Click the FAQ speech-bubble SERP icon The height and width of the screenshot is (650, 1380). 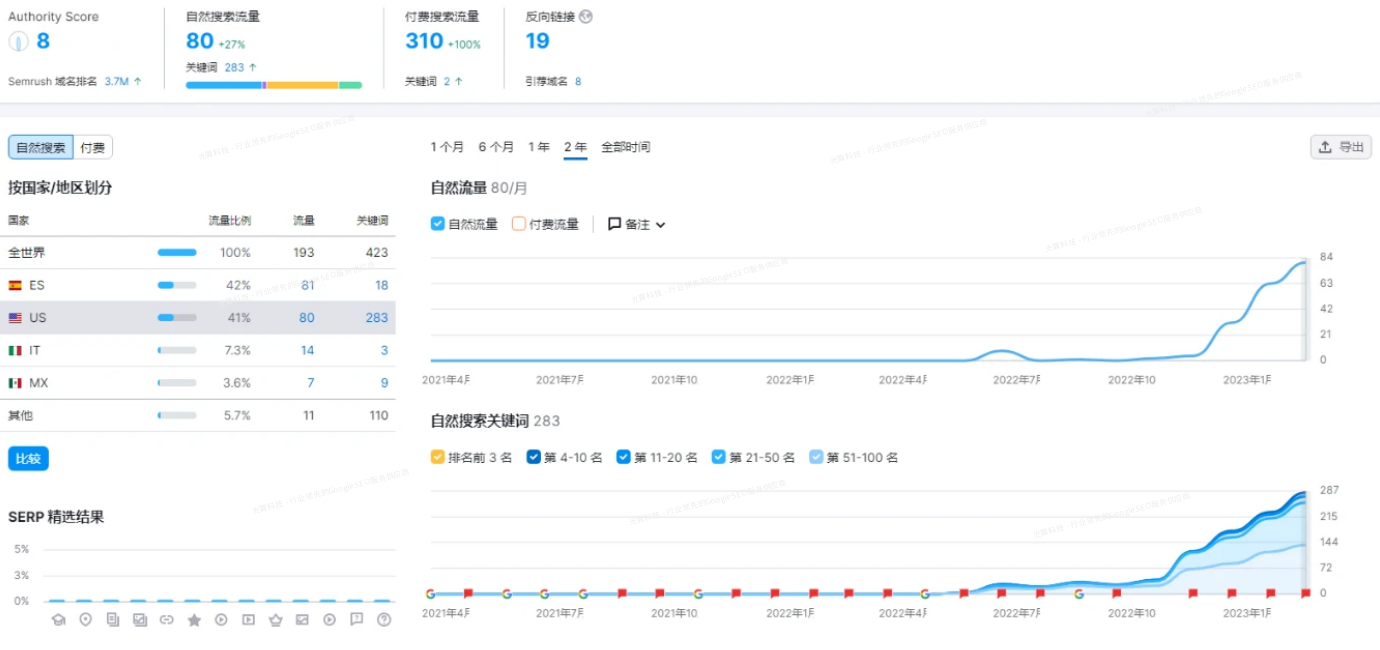tap(357, 618)
